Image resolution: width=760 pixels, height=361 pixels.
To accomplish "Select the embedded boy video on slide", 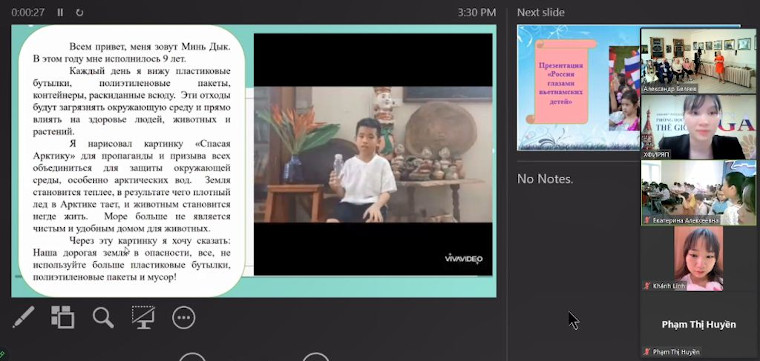I will [373, 154].
